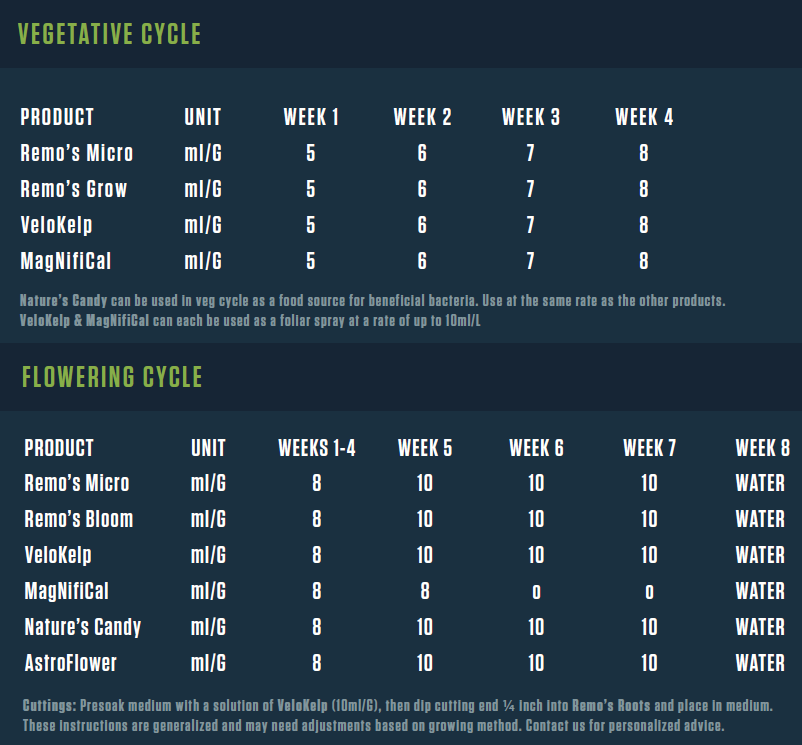802x745 pixels.
Task: Click the WEEK 3 column header
Action: pyautogui.click(x=530, y=117)
